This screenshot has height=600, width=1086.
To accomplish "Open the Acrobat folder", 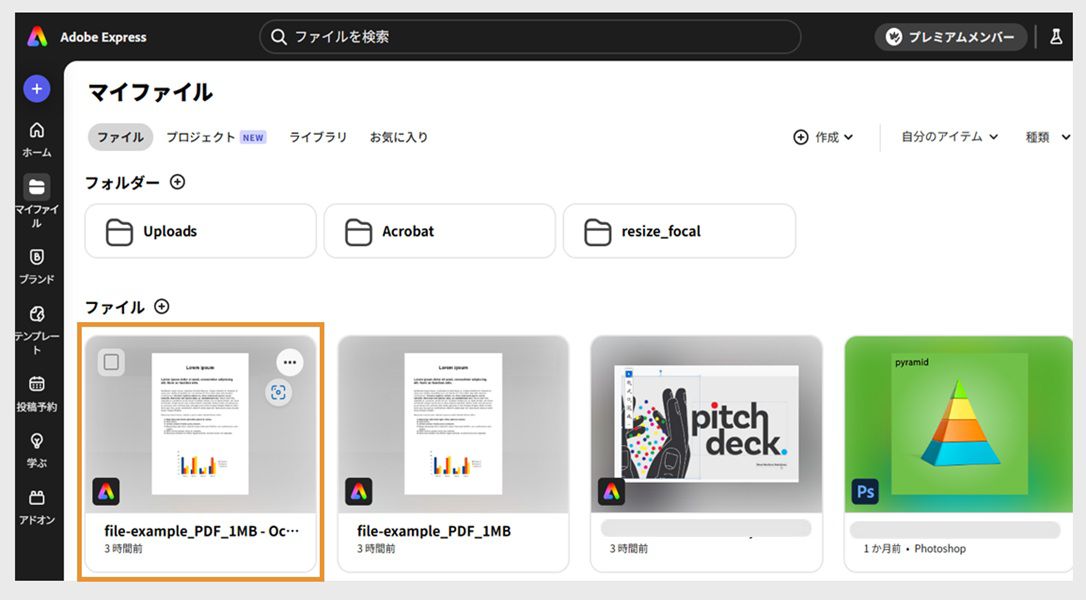I will 438,231.
